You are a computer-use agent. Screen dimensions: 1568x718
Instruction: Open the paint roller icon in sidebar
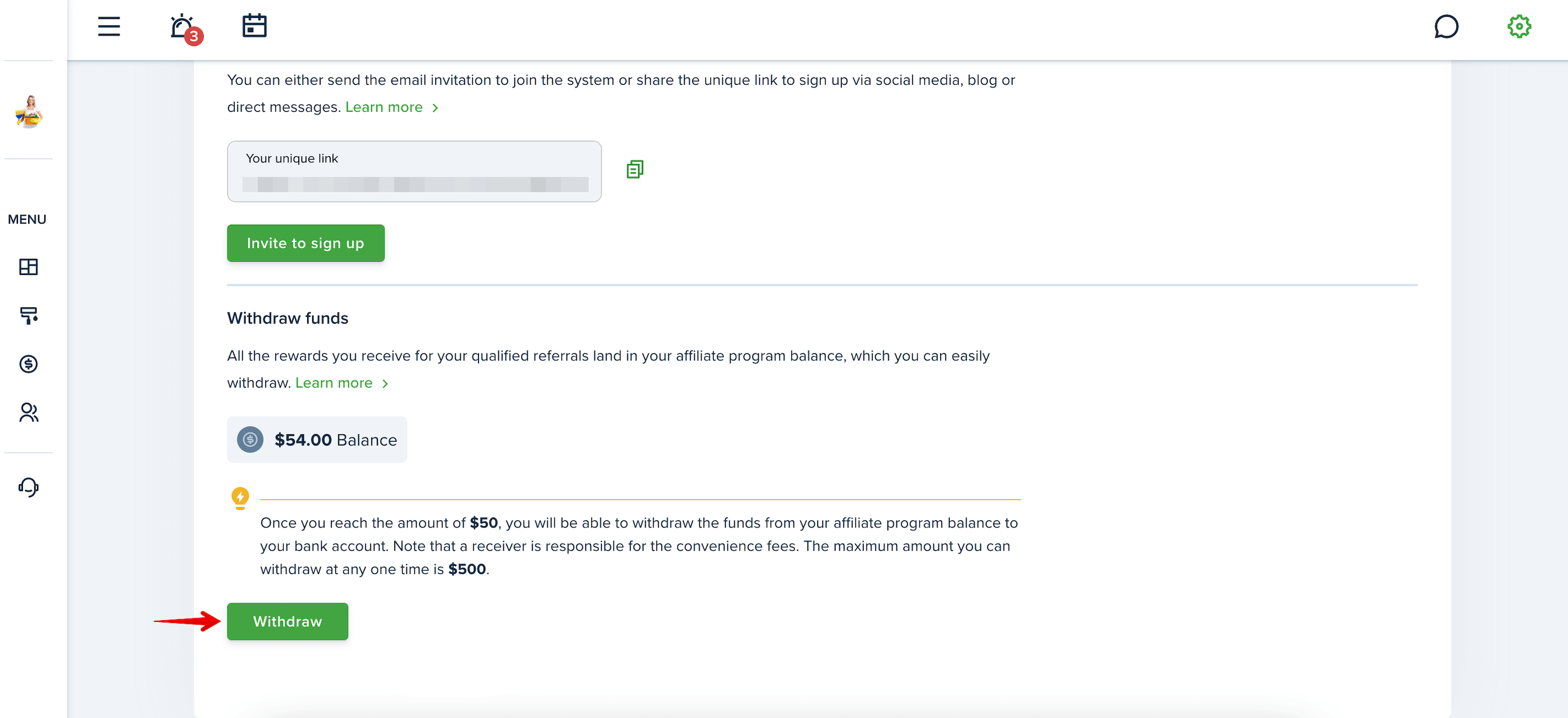pos(28,315)
